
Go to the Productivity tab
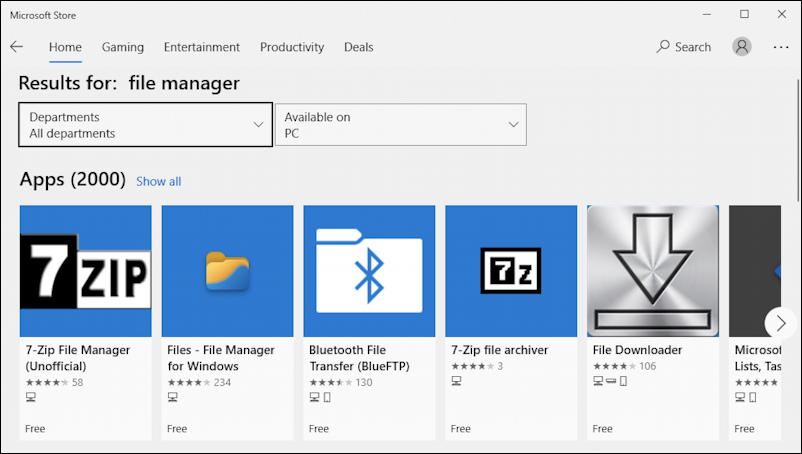[x=292, y=47]
